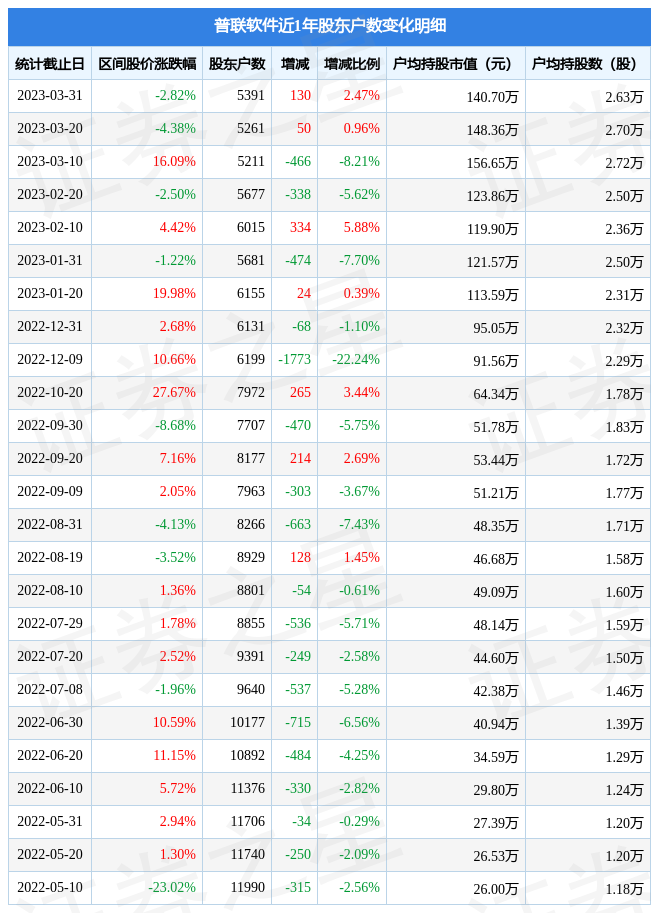The image size is (651, 913).
Task: Click the change ratio -8.21%
Action: tap(359, 161)
